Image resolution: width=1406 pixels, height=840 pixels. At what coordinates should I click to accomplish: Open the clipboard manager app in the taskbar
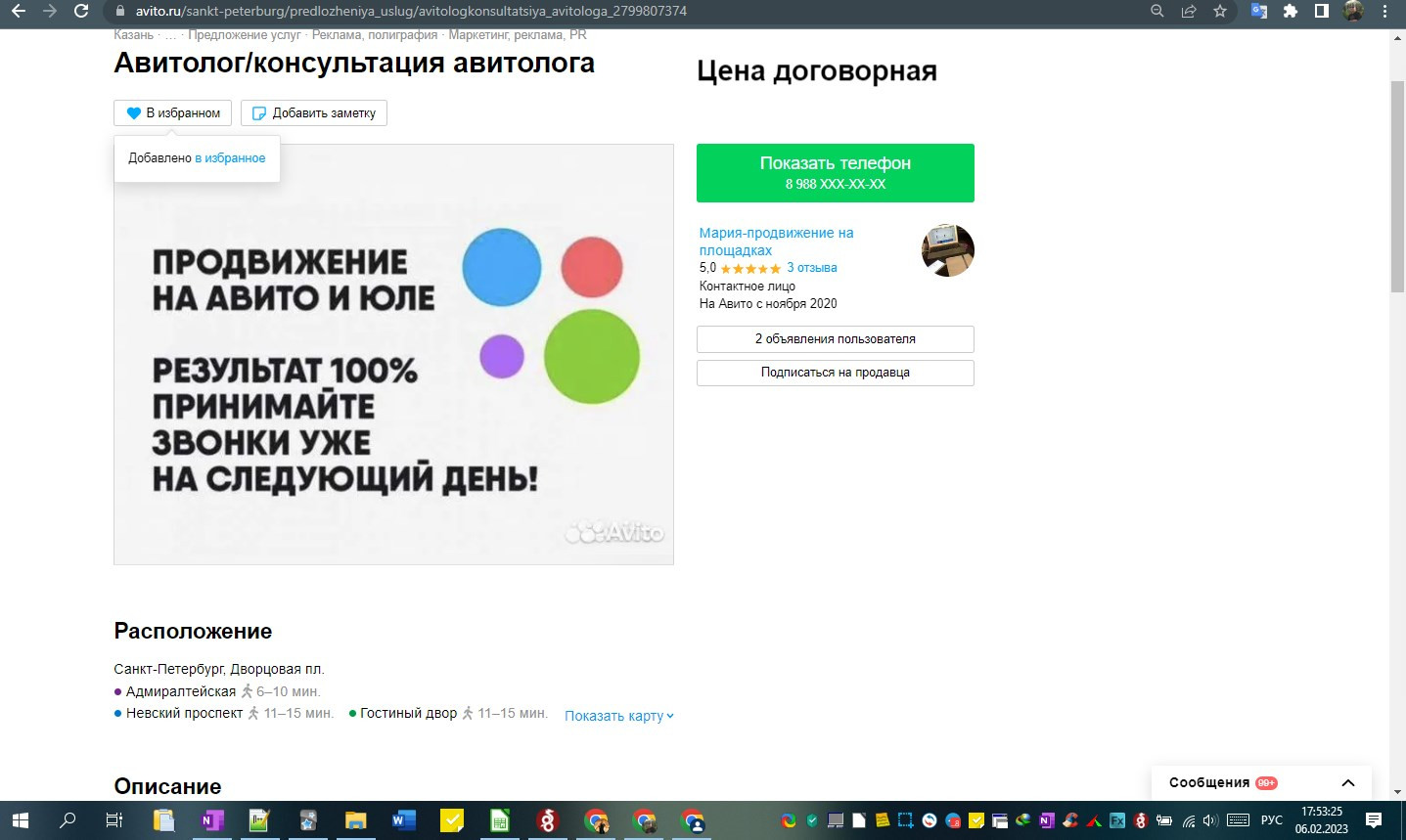[x=163, y=820]
